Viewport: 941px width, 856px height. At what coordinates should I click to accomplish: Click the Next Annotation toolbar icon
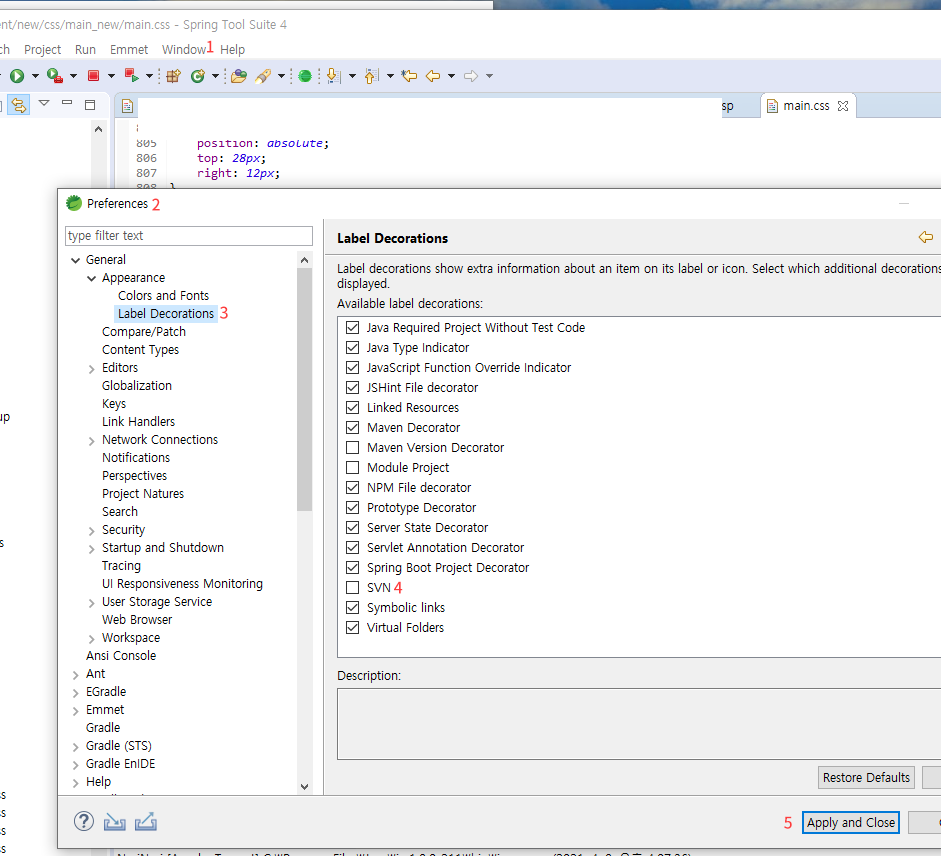tap(334, 76)
